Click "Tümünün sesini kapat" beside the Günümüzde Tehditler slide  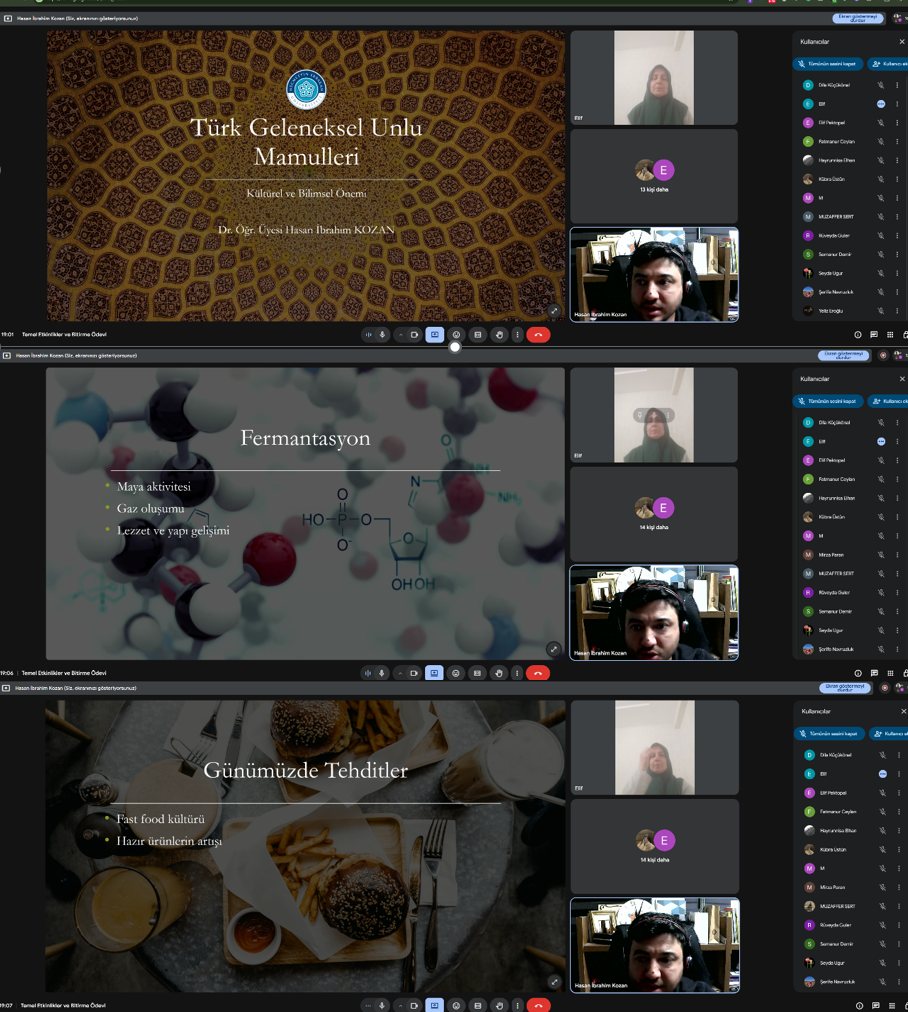(x=829, y=733)
